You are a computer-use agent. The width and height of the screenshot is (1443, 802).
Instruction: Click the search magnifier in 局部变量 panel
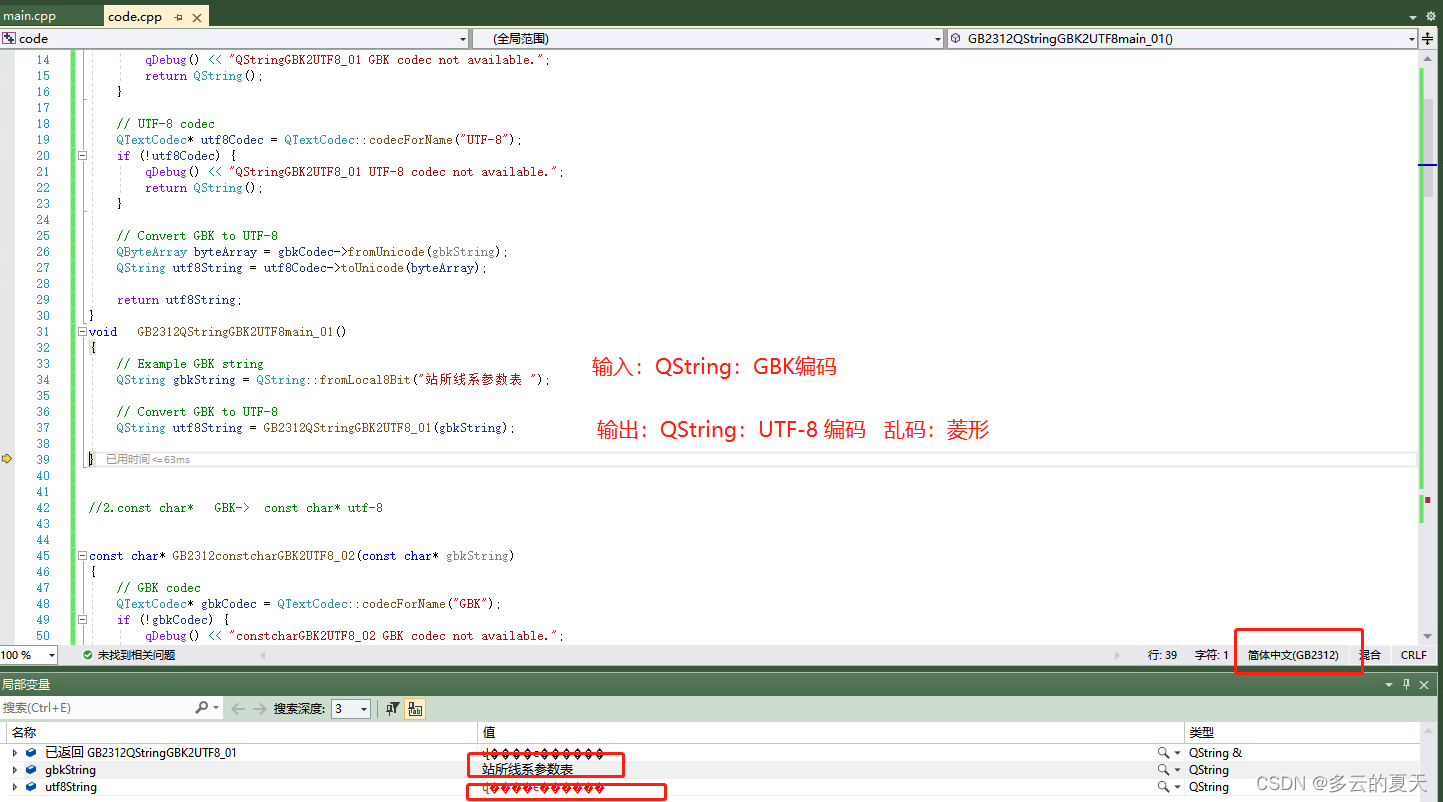tap(202, 707)
